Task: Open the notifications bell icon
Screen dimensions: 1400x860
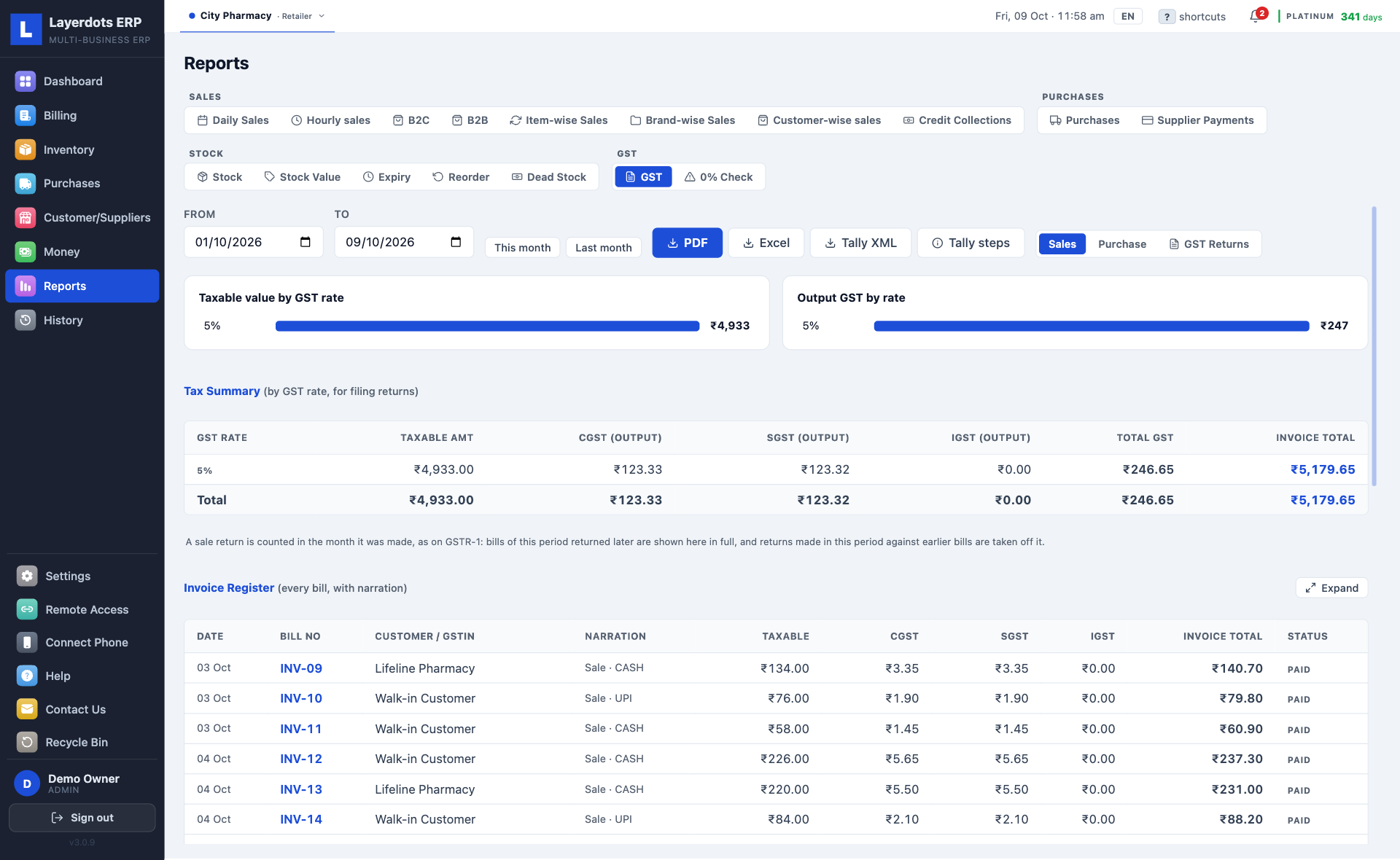Action: coord(1255,16)
